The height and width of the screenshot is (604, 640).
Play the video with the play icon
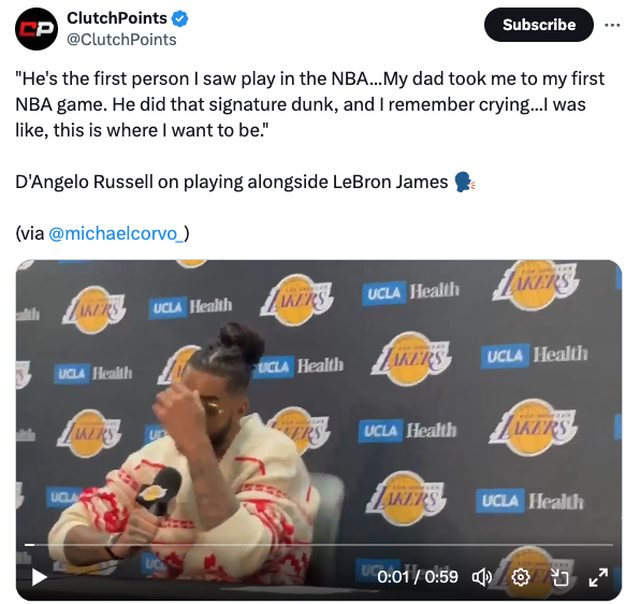click(x=39, y=577)
